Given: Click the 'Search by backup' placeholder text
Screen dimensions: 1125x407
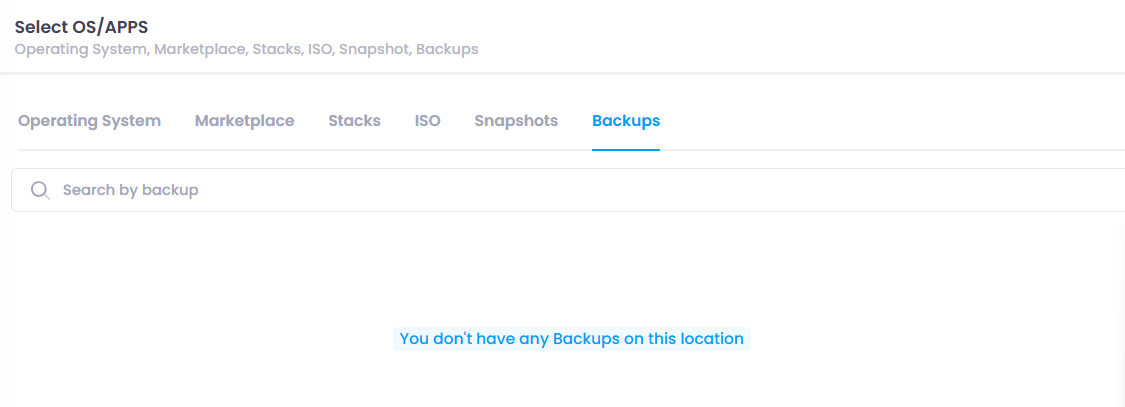Looking at the screenshot, I should click(131, 190).
